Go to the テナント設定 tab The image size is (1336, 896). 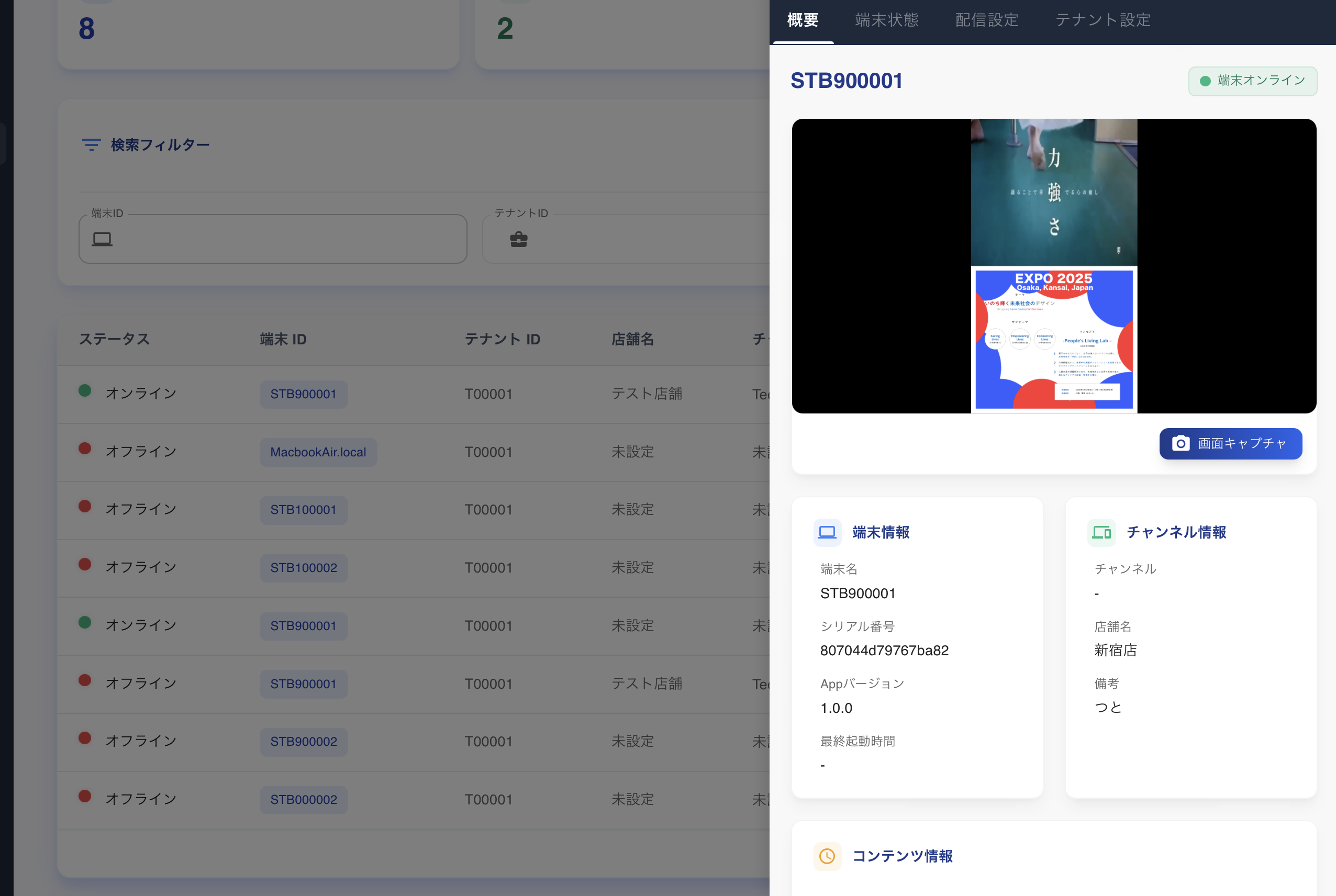click(1103, 20)
